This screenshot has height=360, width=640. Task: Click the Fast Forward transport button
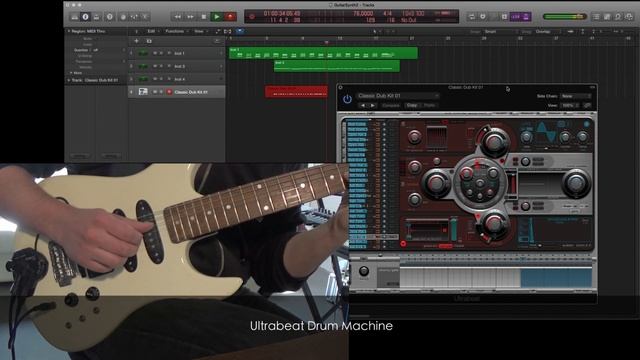click(x=190, y=17)
